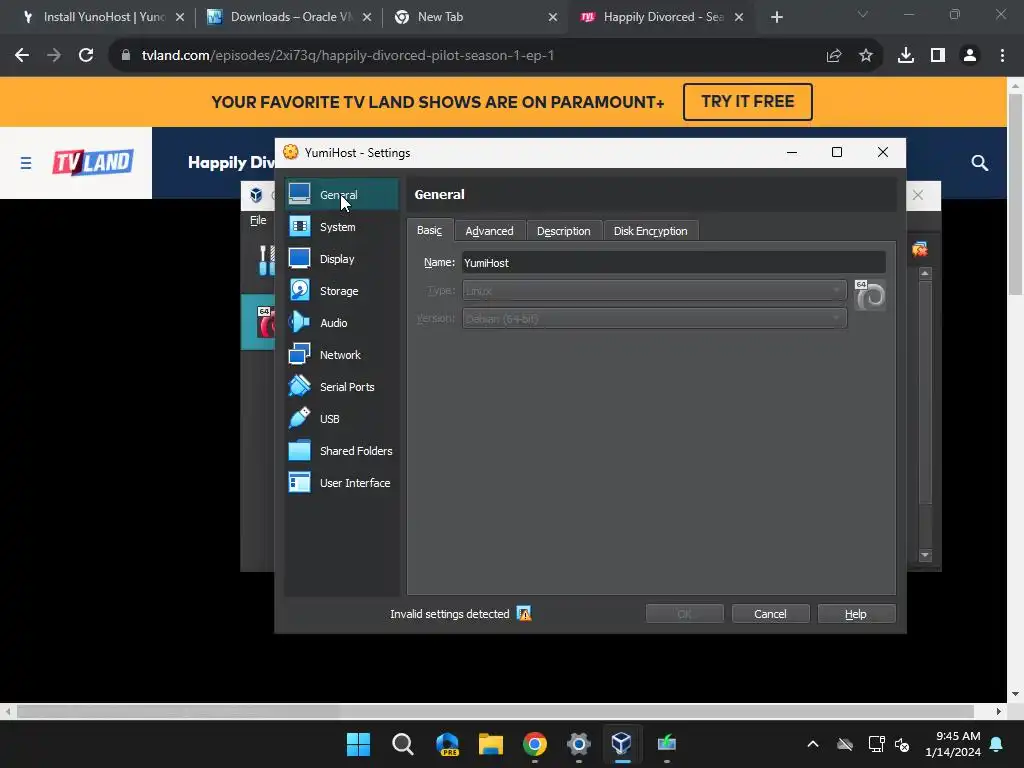Open Shared Folders settings category

click(342, 451)
